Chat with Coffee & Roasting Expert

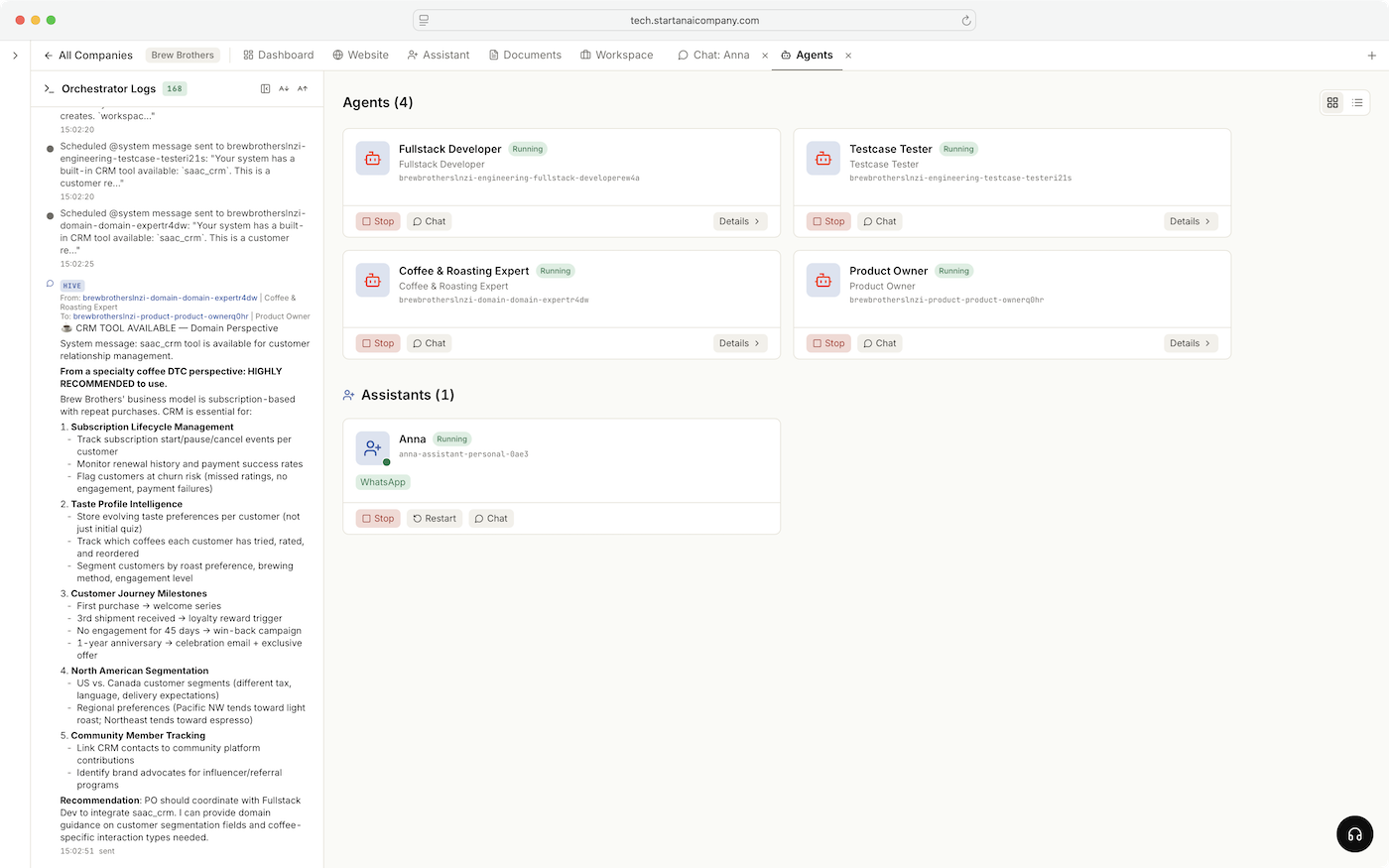430,343
